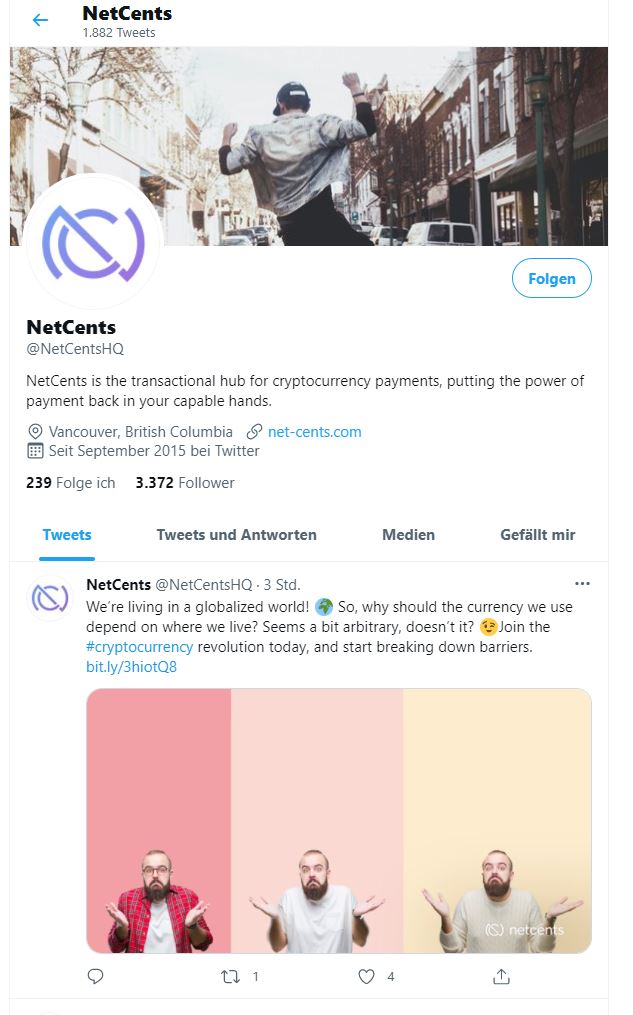The image size is (633, 1015).
Task: Open the reply icon on the tweet
Action: (94, 977)
